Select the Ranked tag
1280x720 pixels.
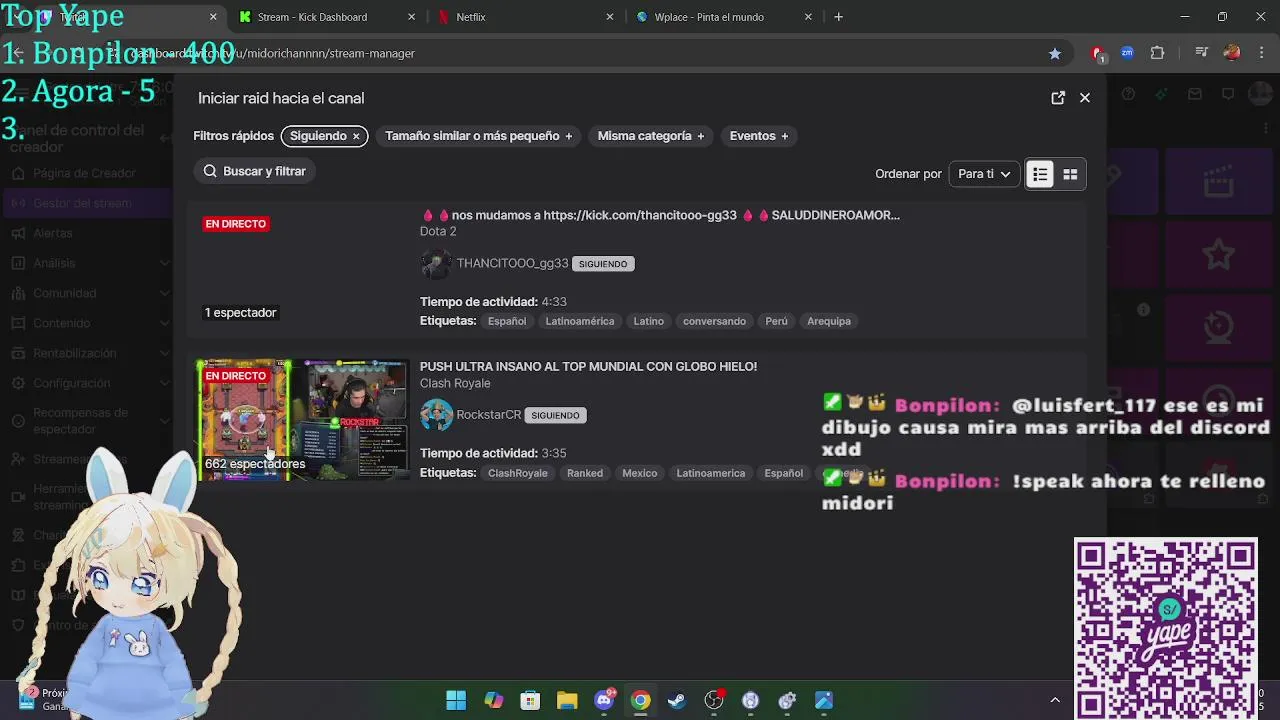(x=585, y=473)
